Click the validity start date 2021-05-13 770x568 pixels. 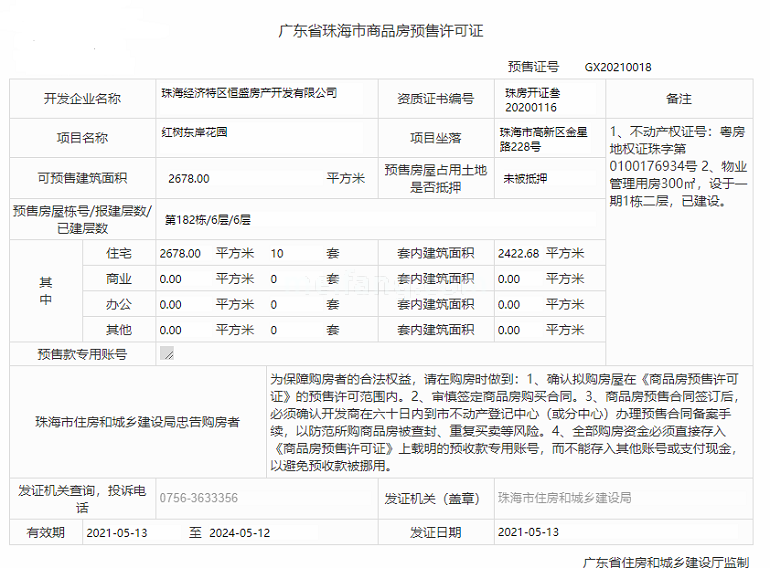tap(117, 533)
